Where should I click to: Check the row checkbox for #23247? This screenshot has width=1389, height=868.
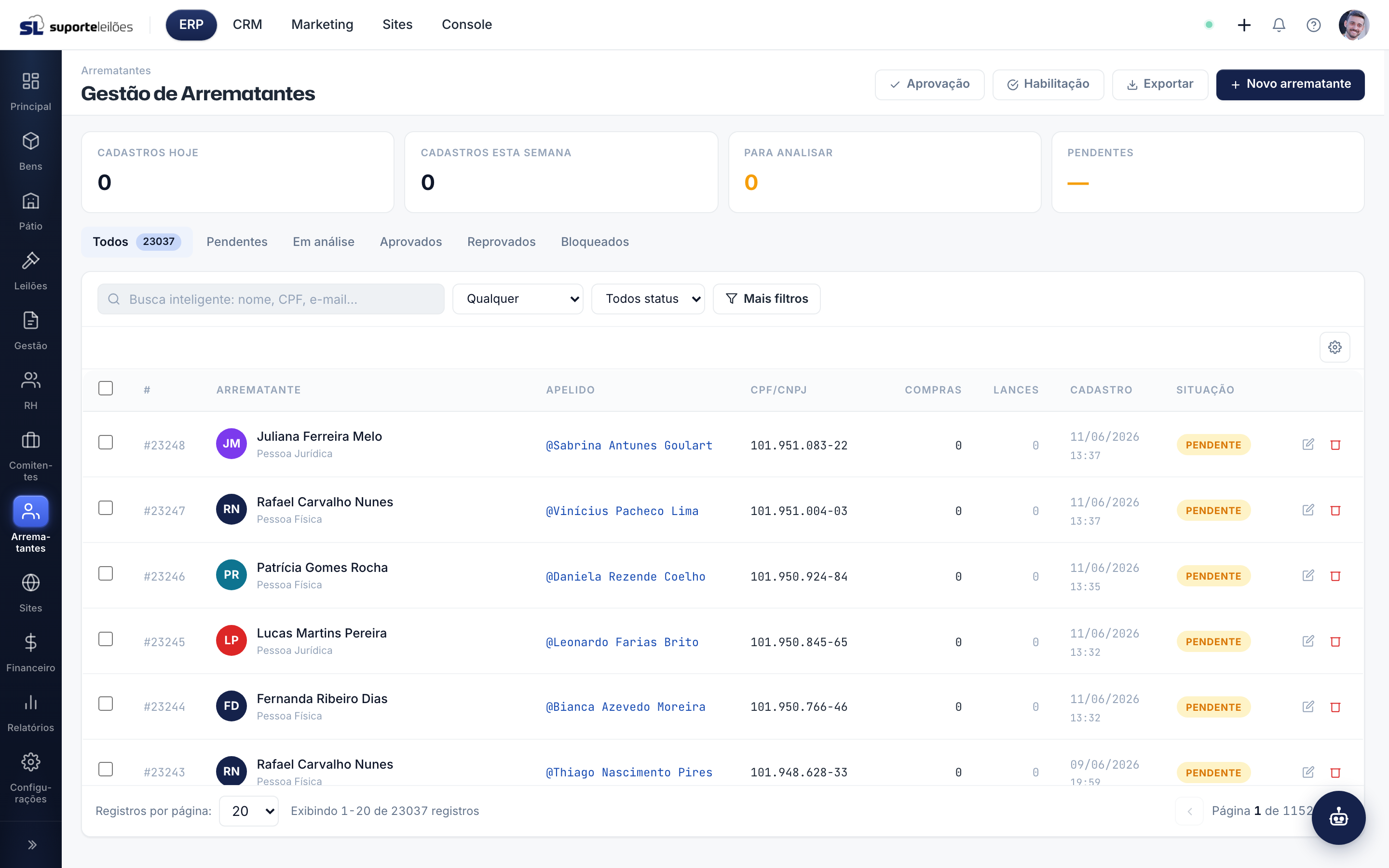(x=106, y=508)
